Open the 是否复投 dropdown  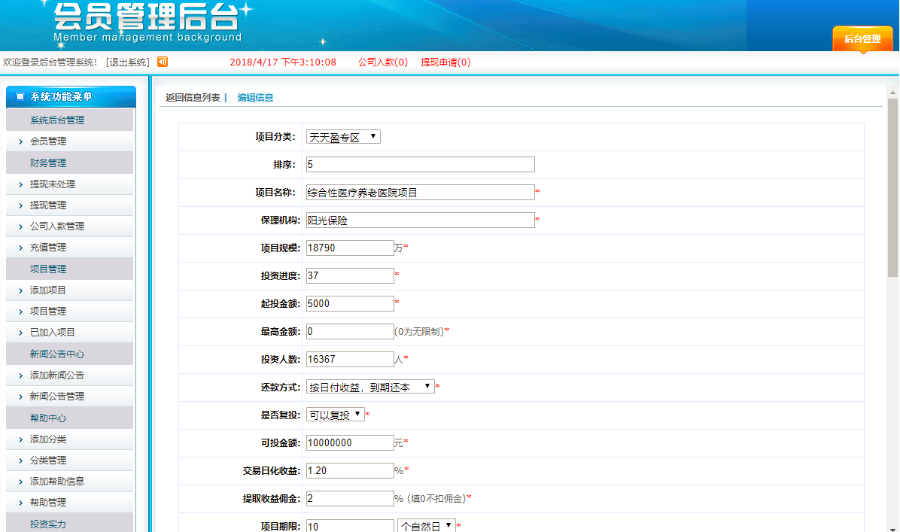334,414
